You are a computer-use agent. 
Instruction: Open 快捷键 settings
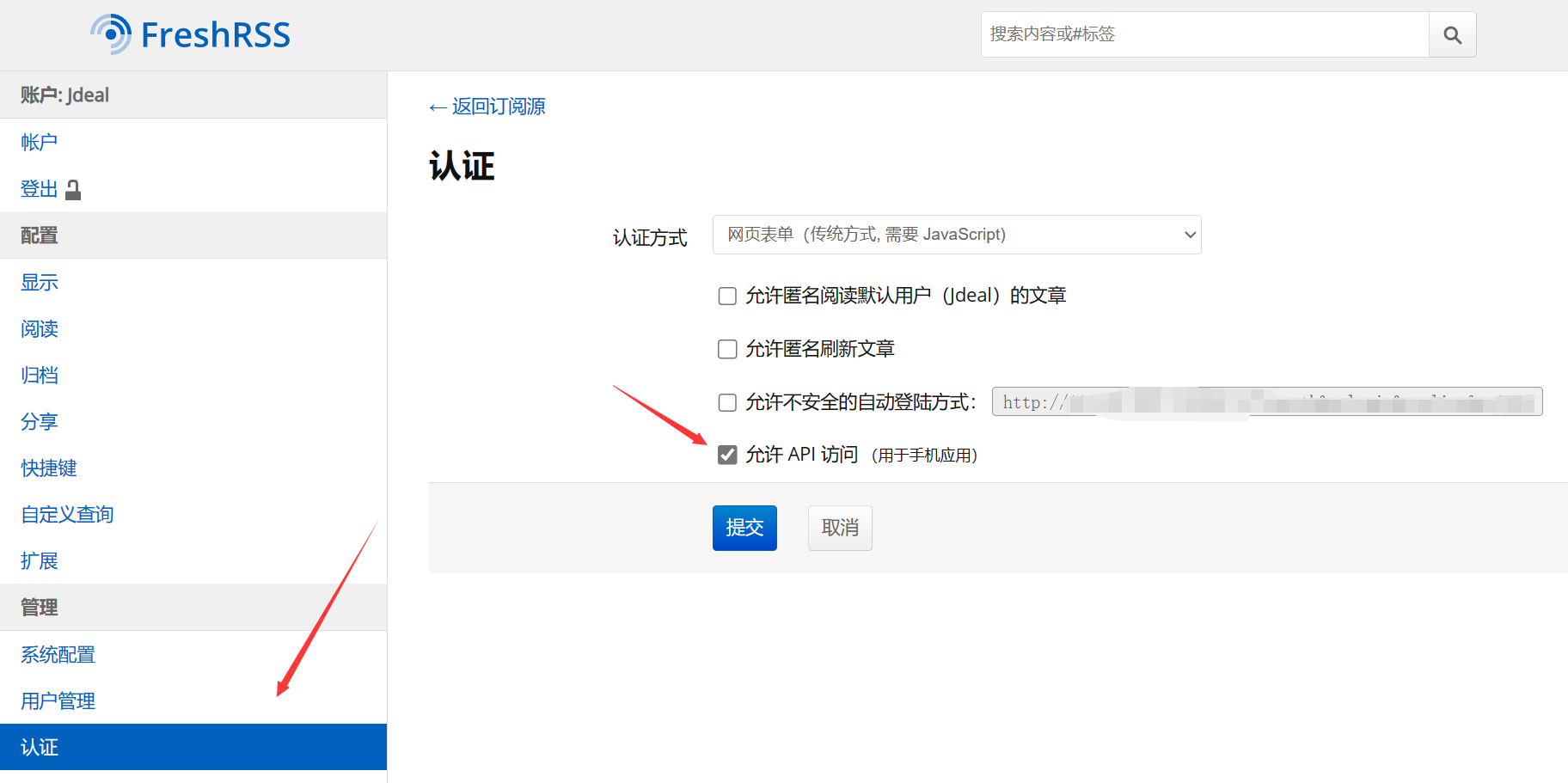click(x=49, y=468)
